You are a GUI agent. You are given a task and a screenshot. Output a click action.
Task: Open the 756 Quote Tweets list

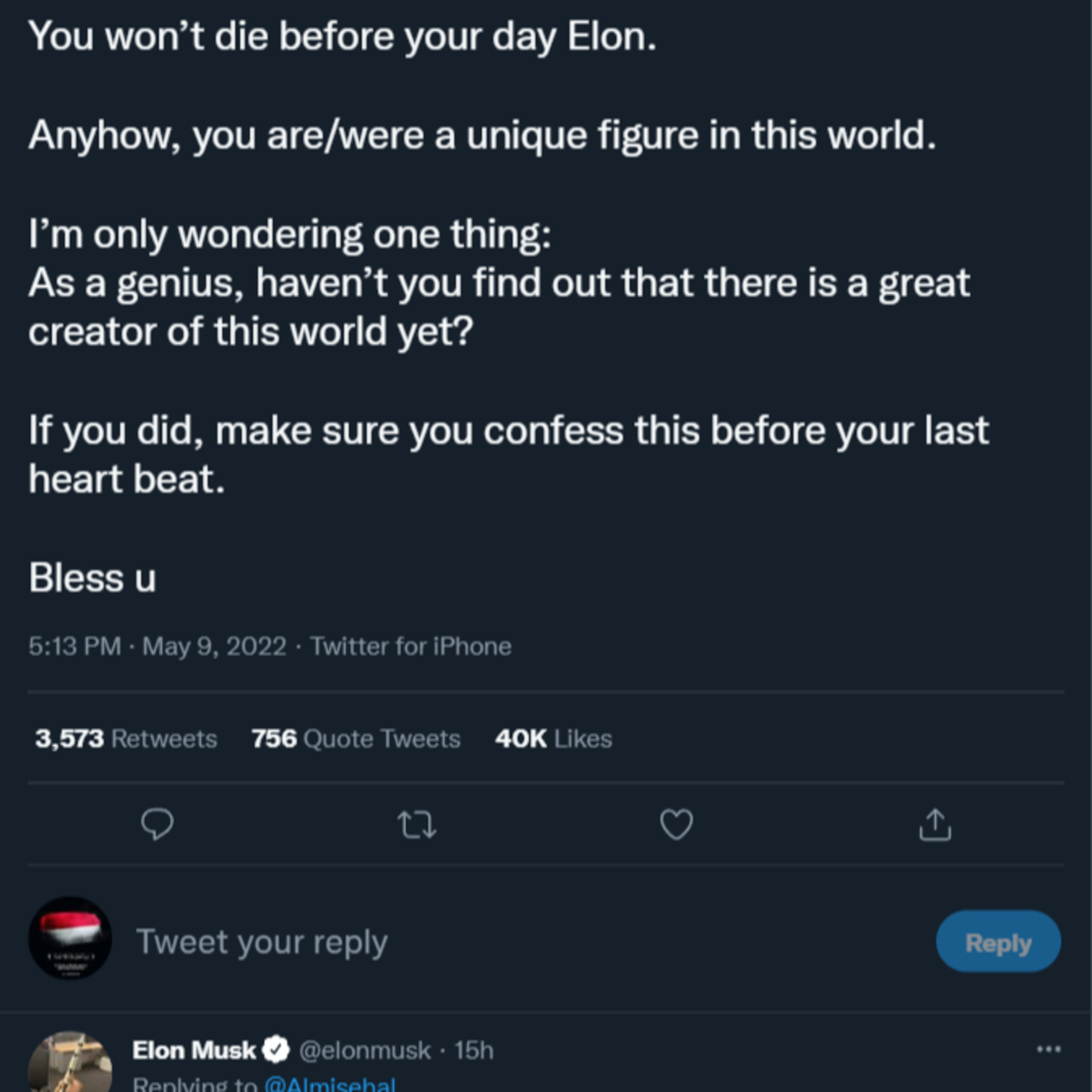click(x=356, y=739)
